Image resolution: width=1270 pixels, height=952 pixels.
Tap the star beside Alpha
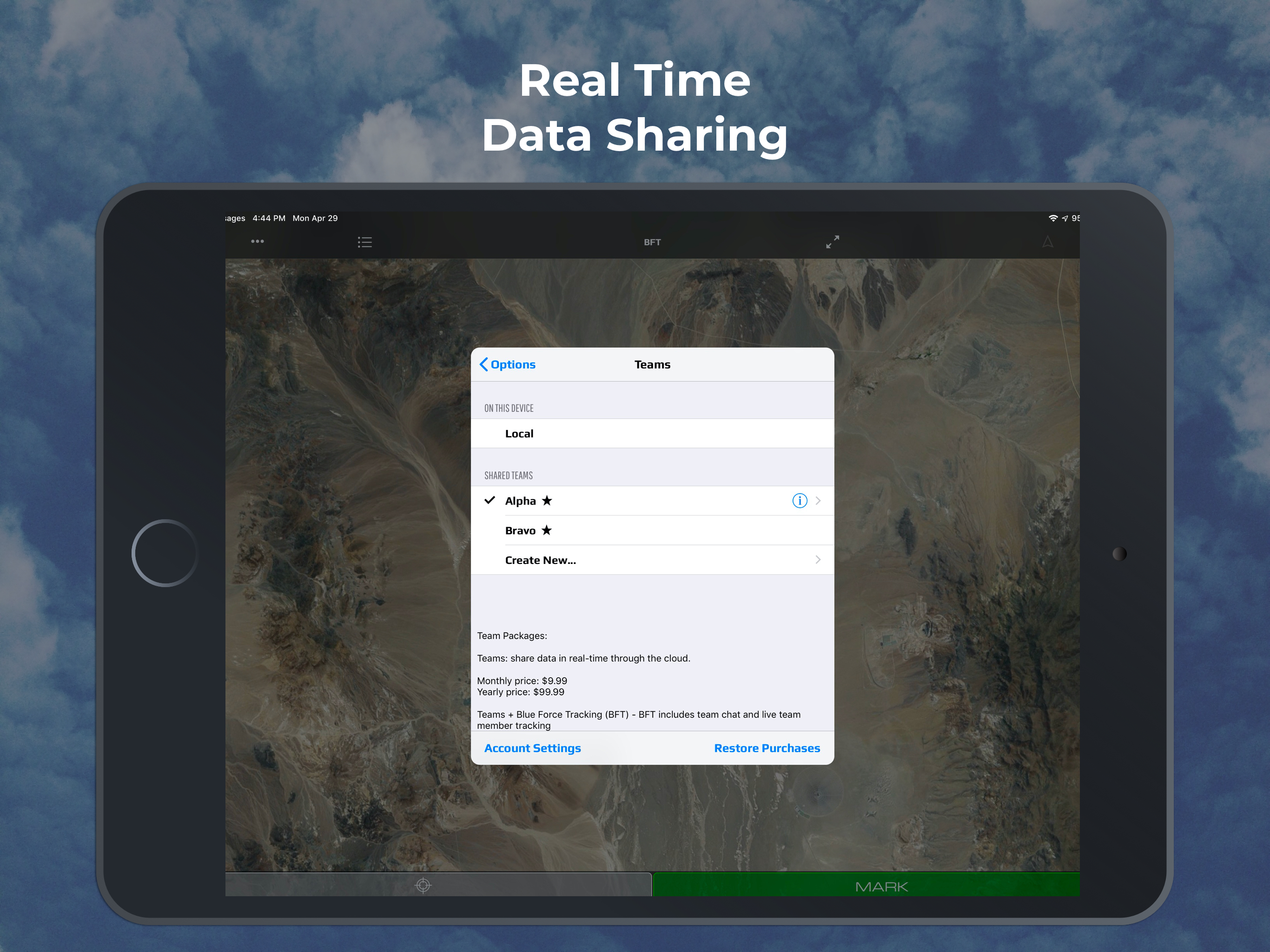[x=547, y=501]
